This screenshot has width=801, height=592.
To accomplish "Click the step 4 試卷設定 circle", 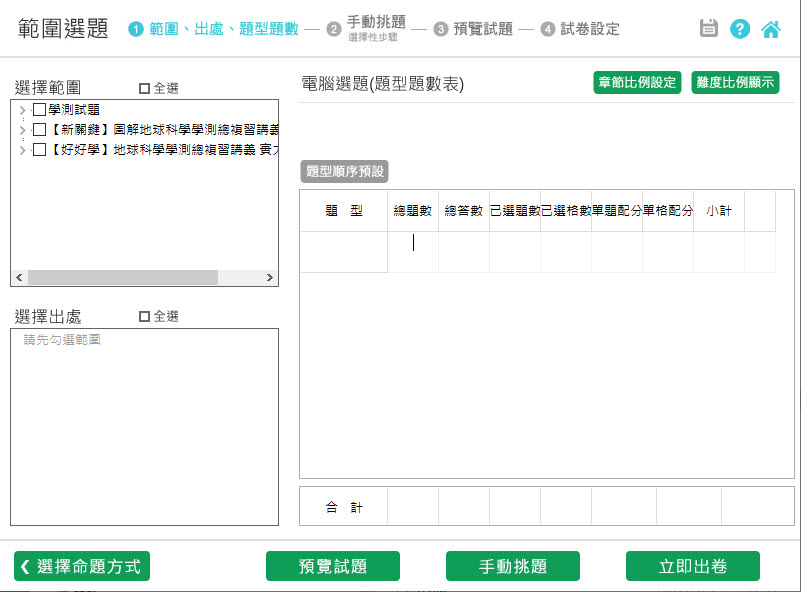I will coord(547,29).
